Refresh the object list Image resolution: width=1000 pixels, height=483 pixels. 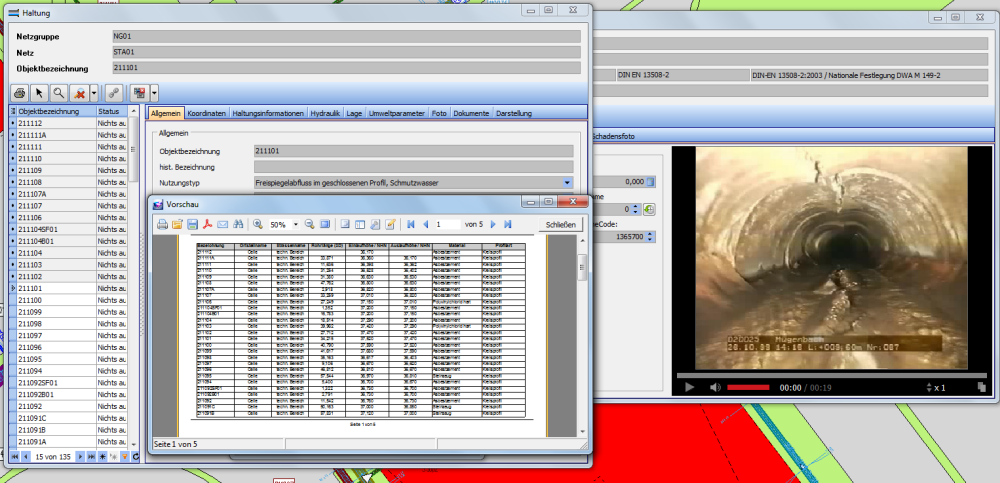(x=135, y=457)
